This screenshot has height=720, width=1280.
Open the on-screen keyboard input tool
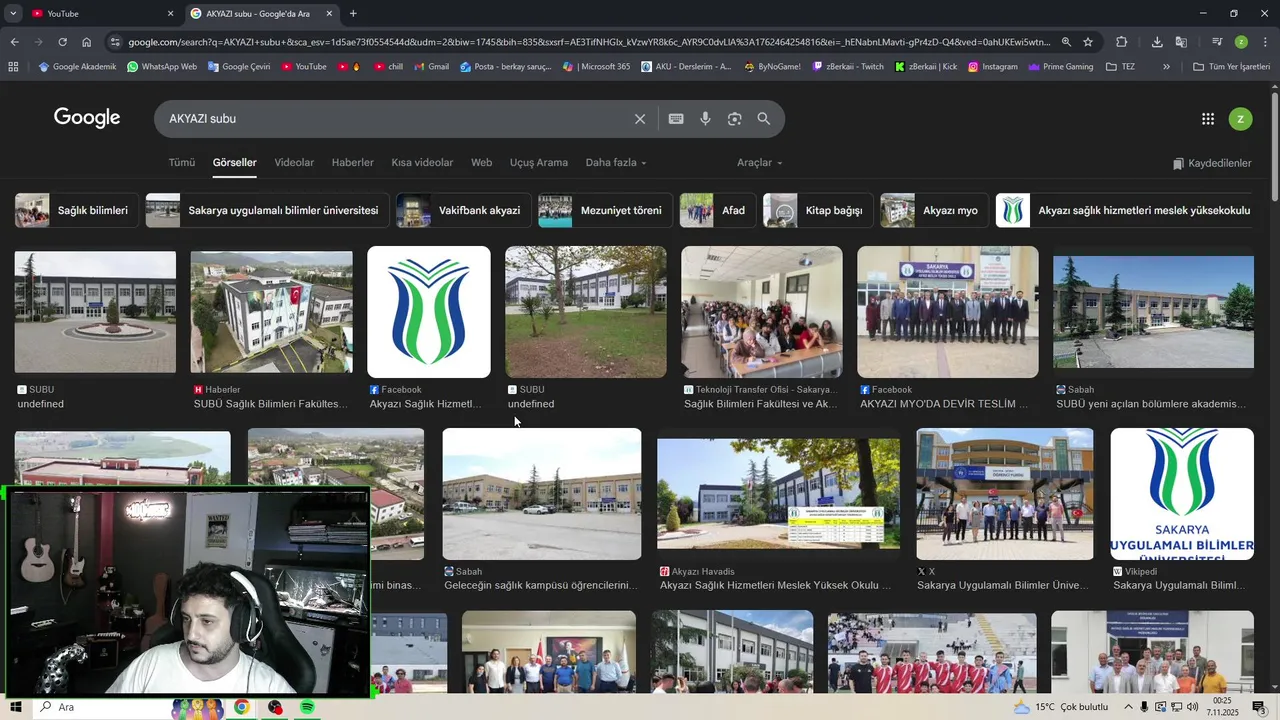[676, 119]
